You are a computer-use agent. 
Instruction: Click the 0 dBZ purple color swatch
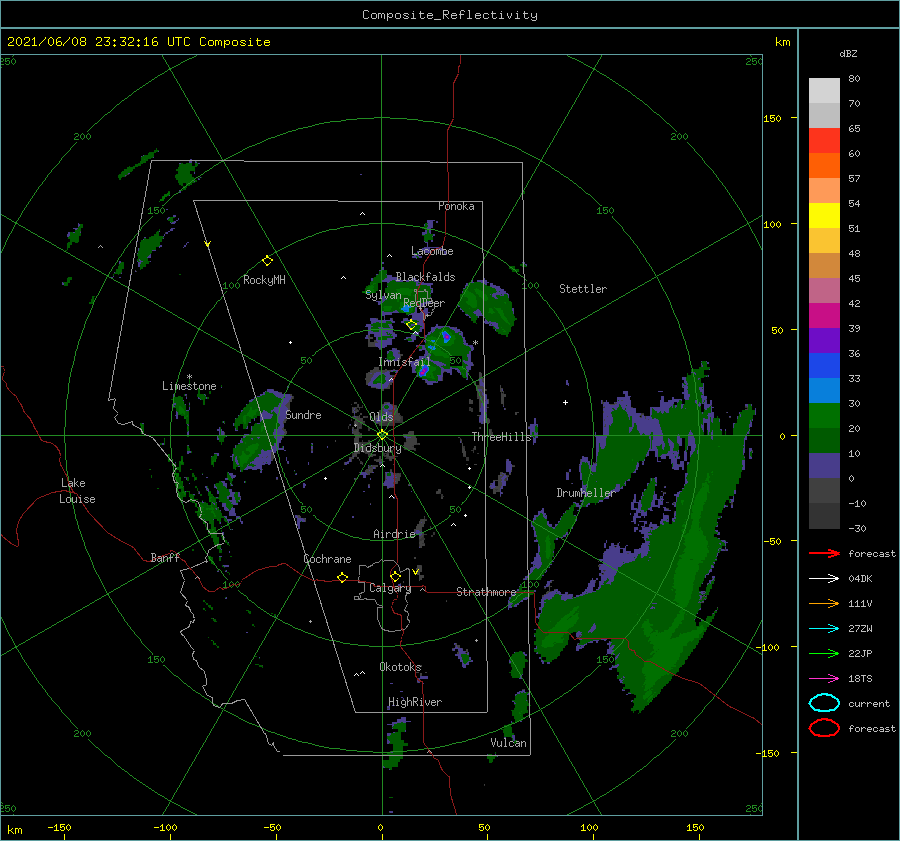click(x=824, y=466)
